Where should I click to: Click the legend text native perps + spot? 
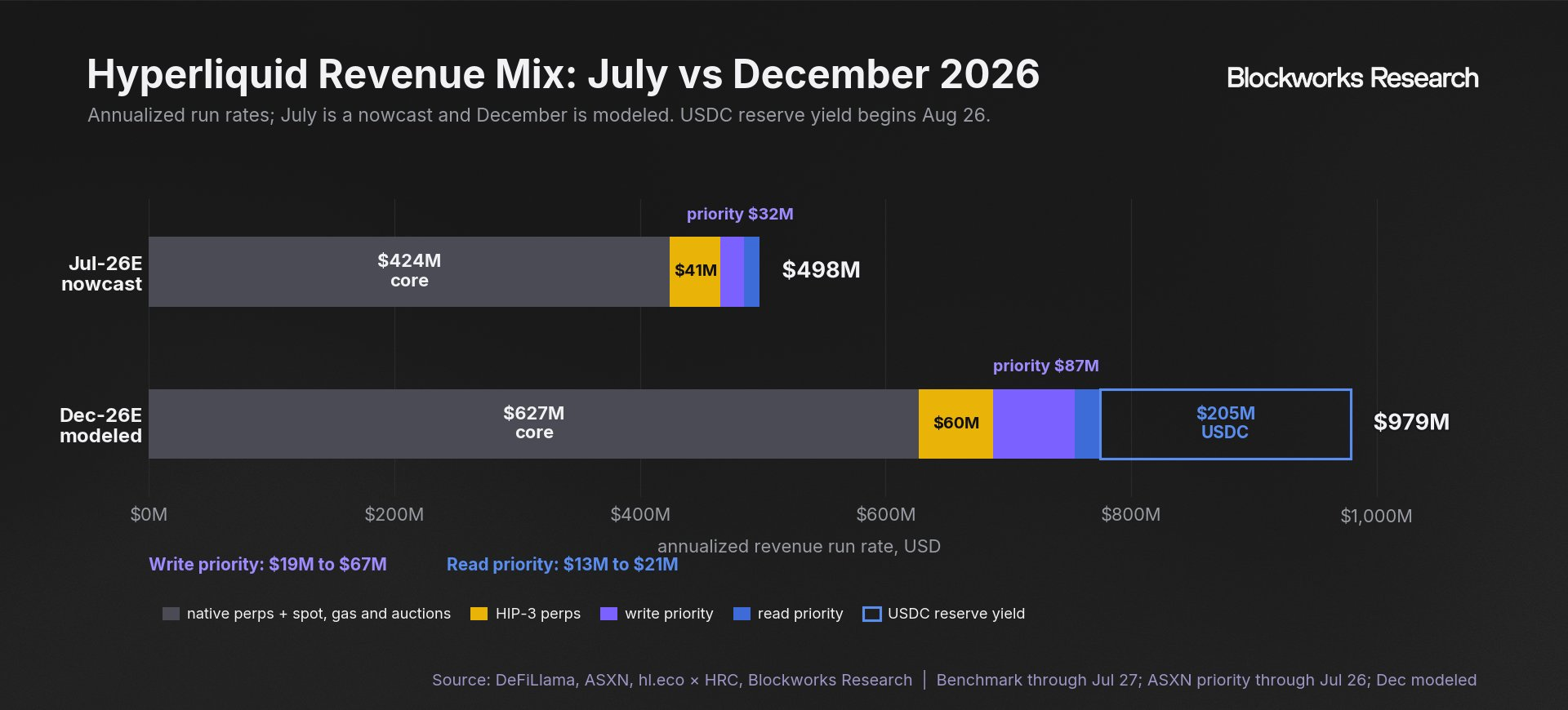tap(318, 614)
